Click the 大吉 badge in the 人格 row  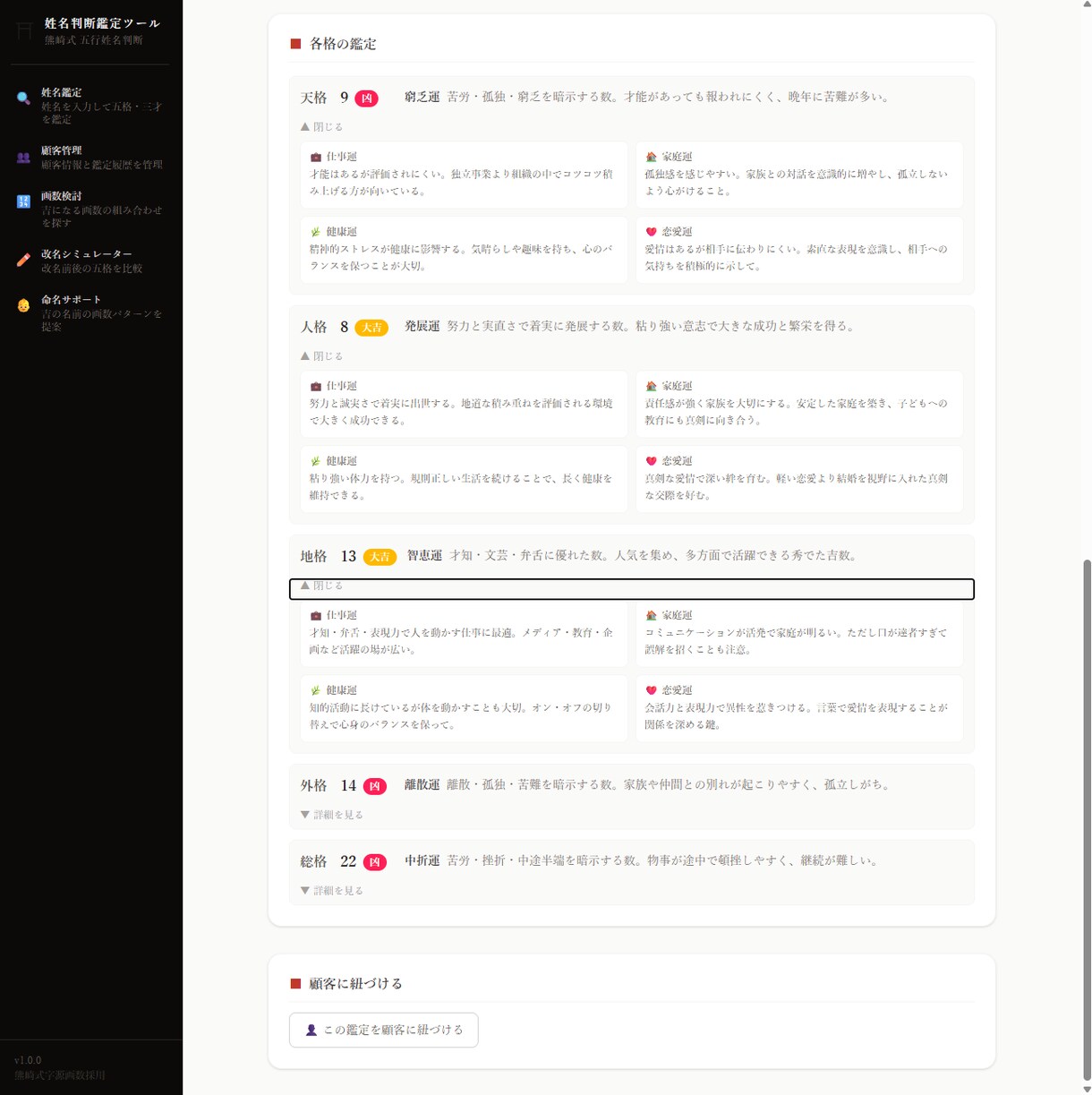tap(371, 328)
